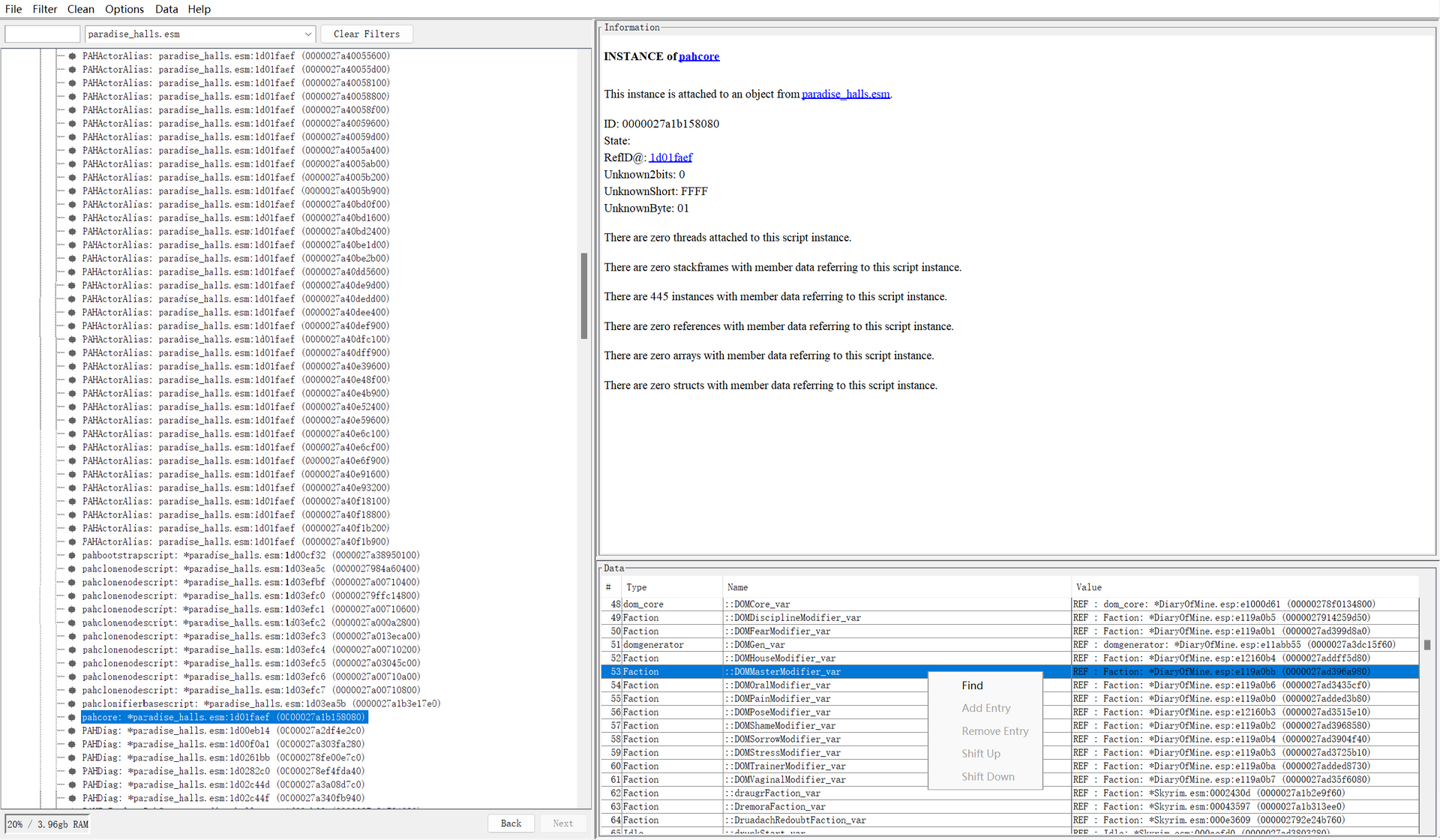Choose Shift Up in the context menu

click(x=980, y=754)
